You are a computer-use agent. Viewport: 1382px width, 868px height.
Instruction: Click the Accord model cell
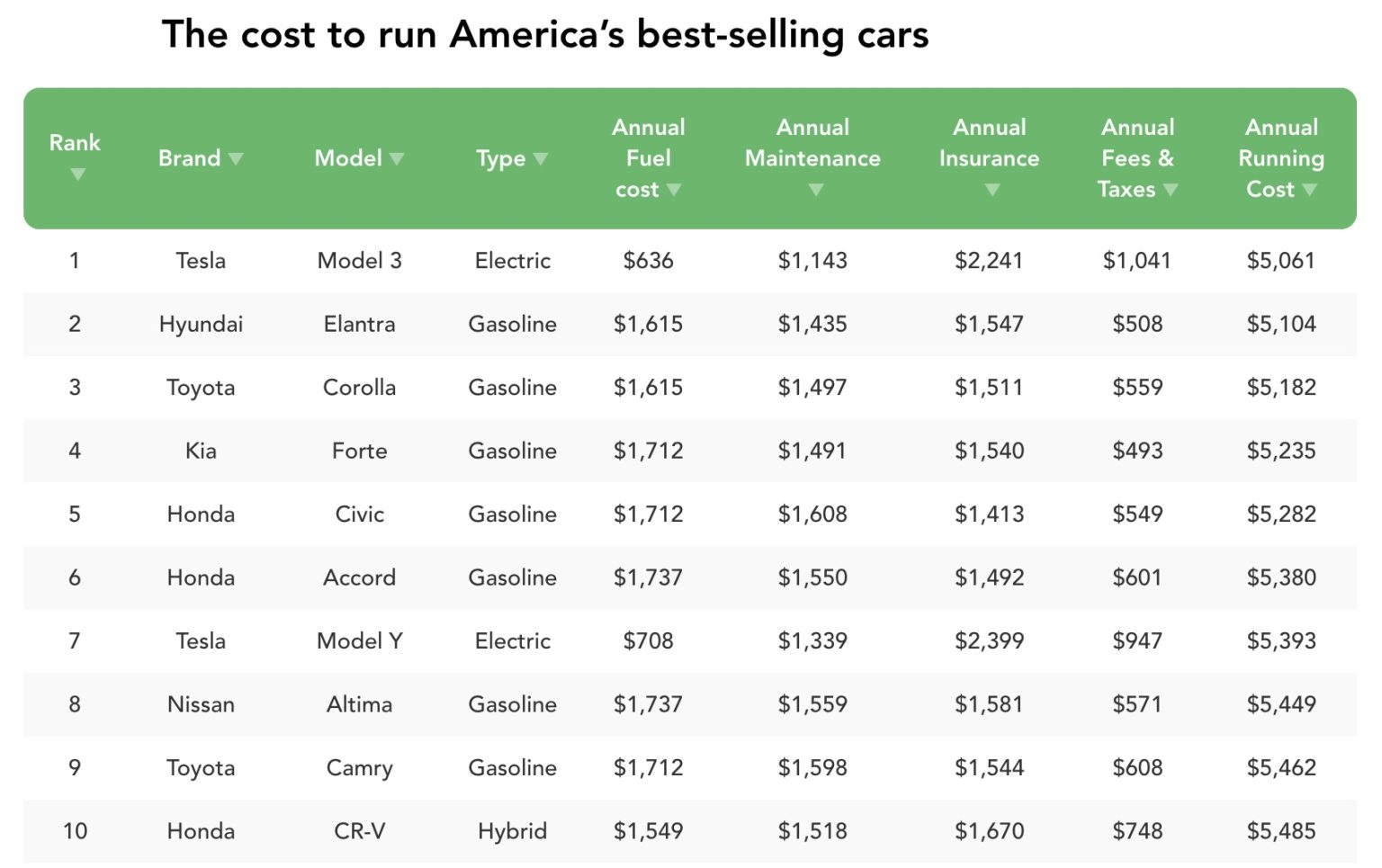[x=359, y=577]
